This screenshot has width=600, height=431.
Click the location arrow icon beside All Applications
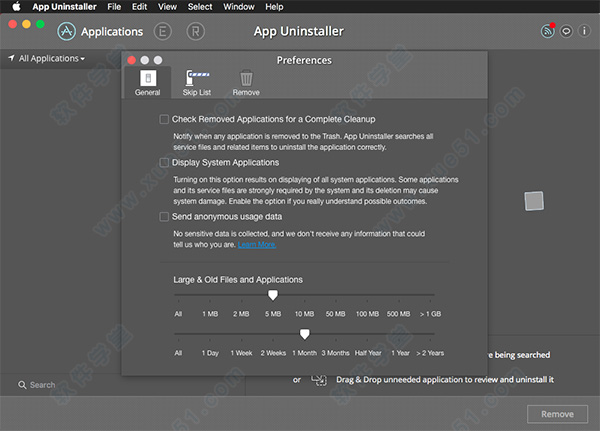point(11,58)
